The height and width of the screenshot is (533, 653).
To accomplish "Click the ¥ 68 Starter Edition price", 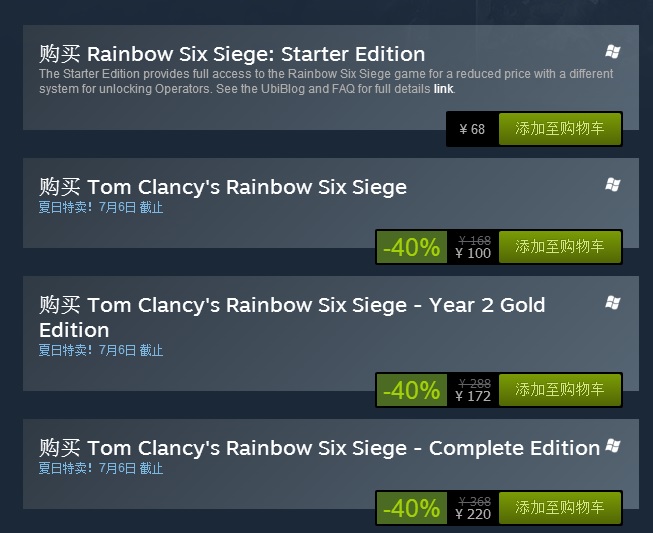I will [472, 129].
